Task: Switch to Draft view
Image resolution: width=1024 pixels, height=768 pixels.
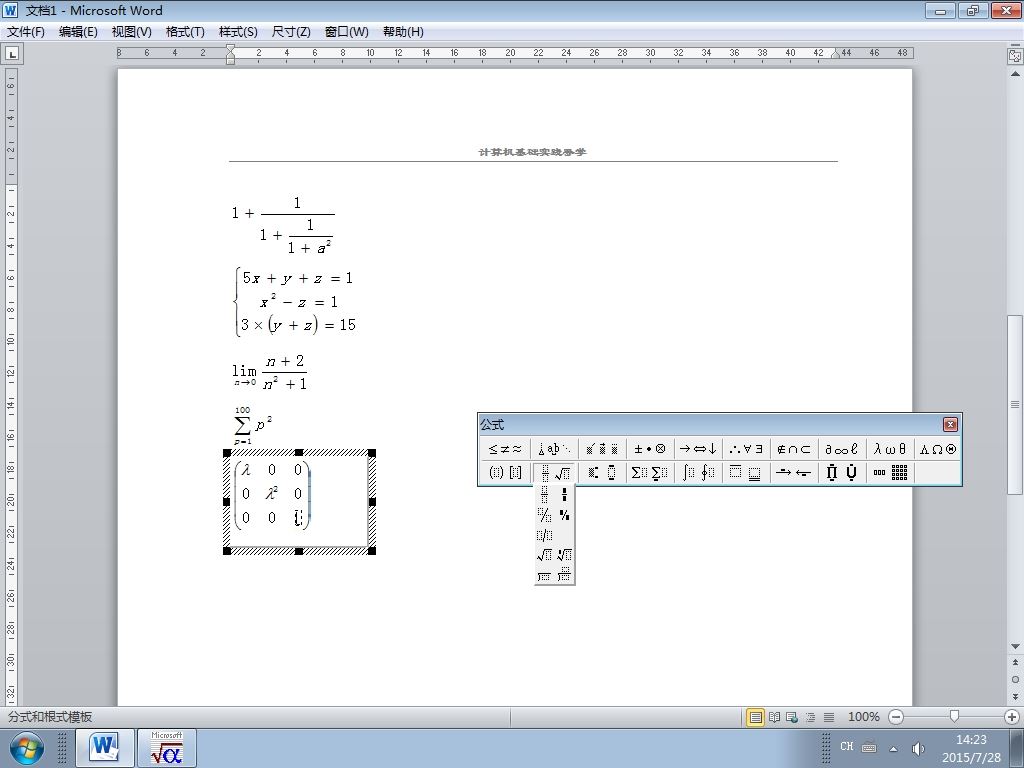Action: (x=829, y=717)
